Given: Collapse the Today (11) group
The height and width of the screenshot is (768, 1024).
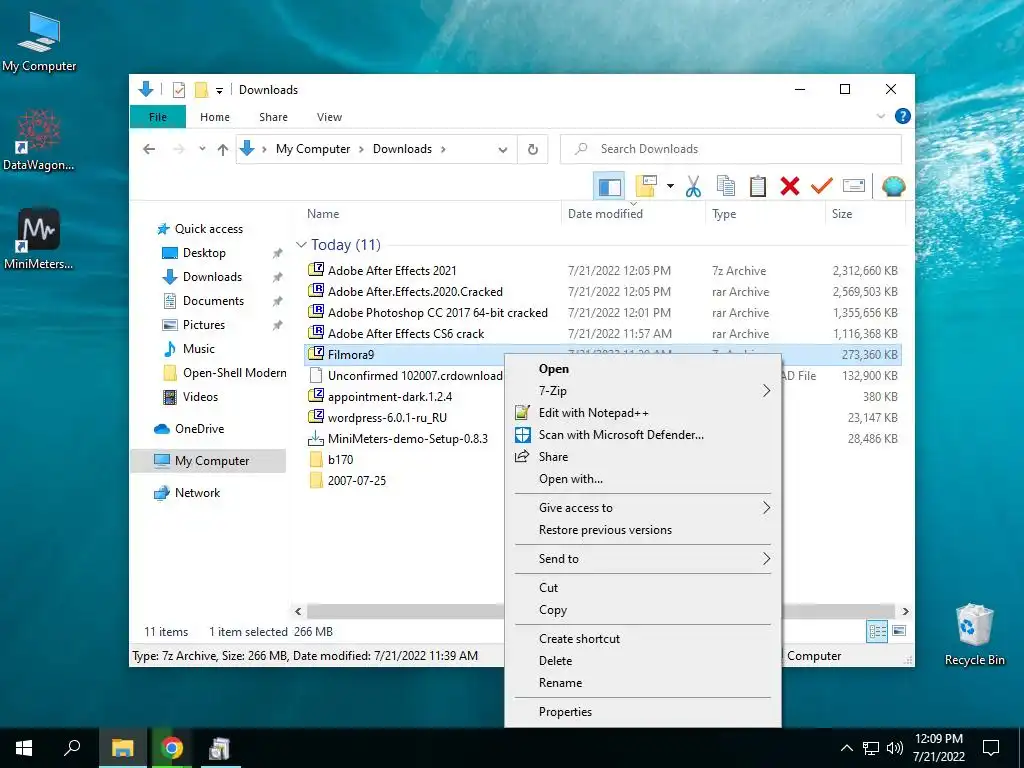Looking at the screenshot, I should pyautogui.click(x=301, y=245).
